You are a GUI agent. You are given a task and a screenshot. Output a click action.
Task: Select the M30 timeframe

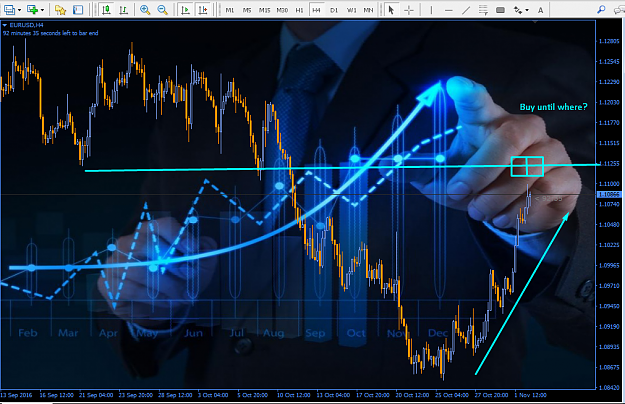click(282, 10)
